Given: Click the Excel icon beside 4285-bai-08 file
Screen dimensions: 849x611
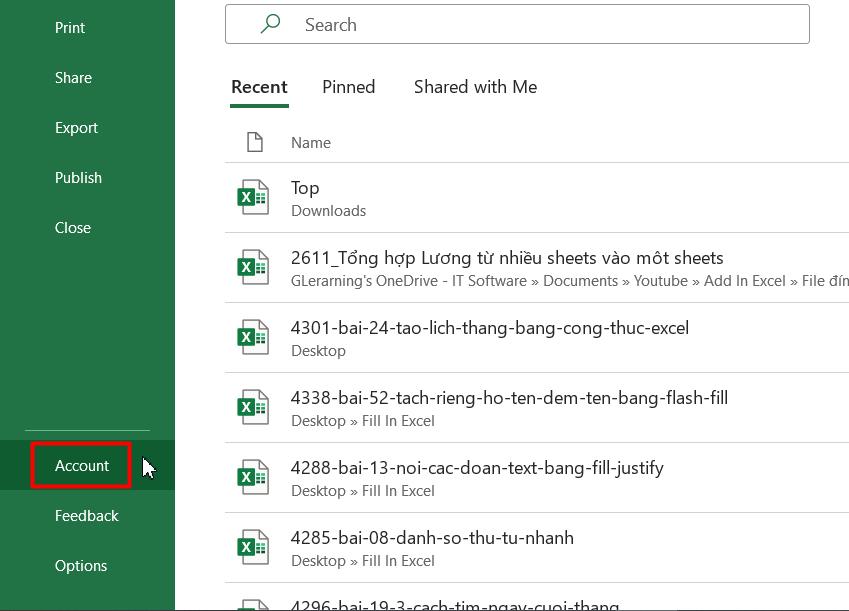Looking at the screenshot, I should click(x=253, y=547).
